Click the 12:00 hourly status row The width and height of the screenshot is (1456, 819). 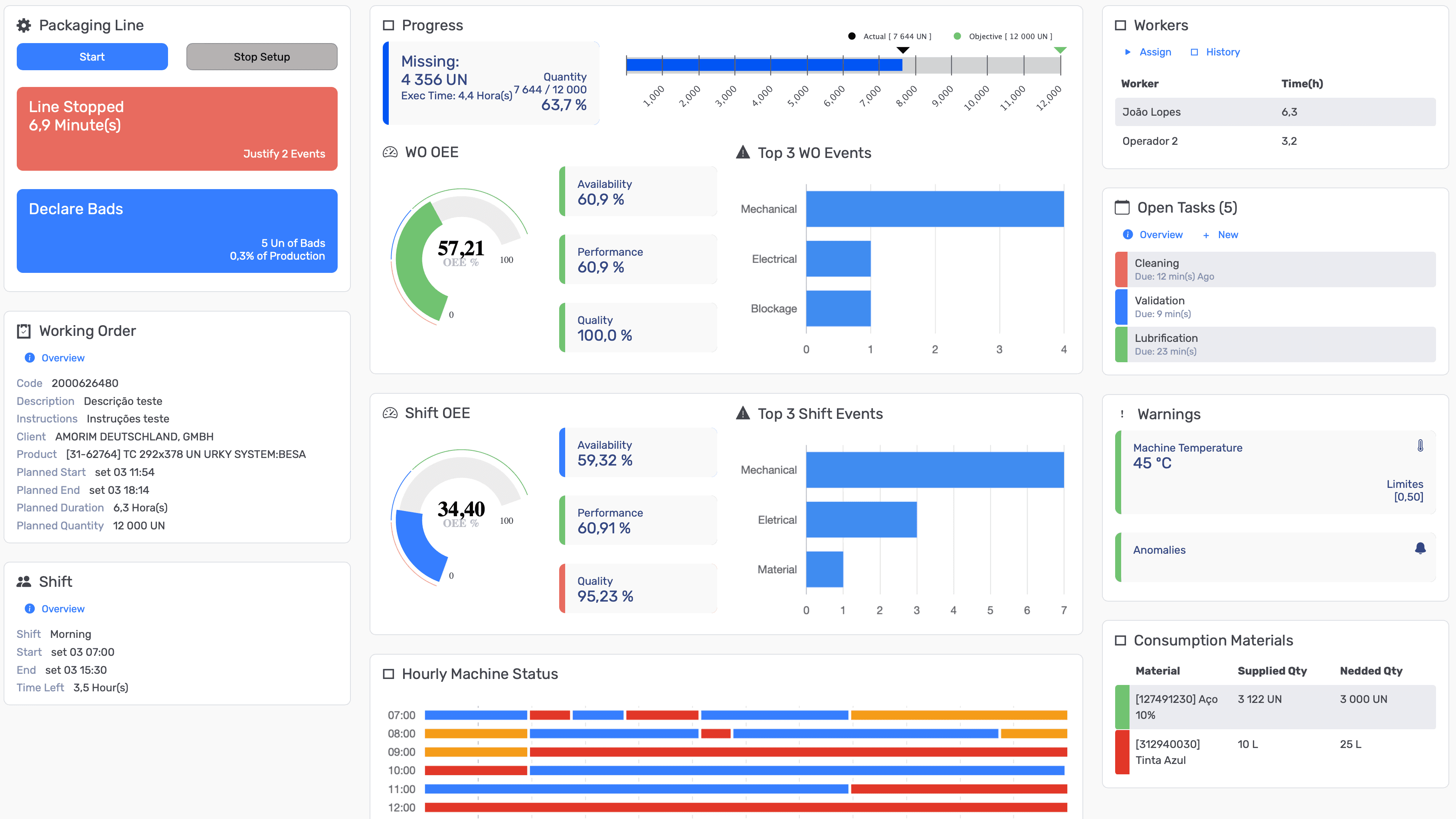click(746, 808)
